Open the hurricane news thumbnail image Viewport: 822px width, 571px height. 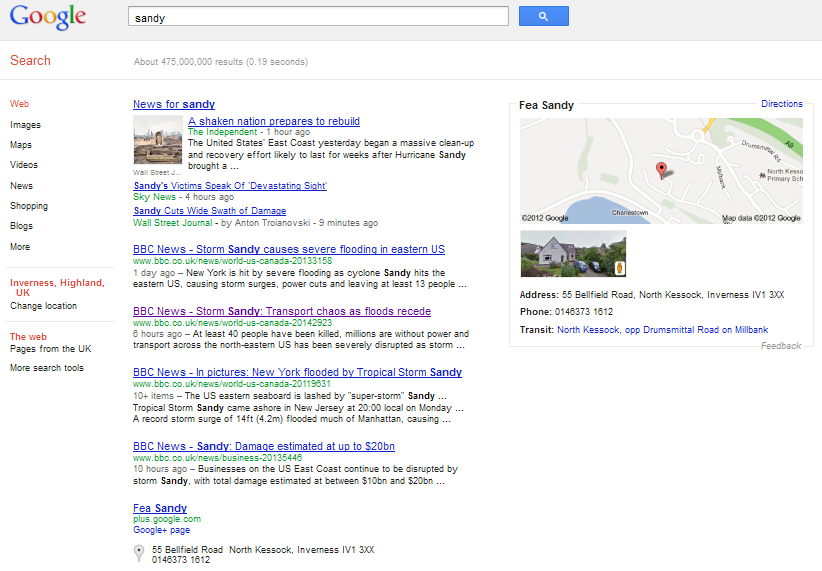pyautogui.click(x=158, y=140)
